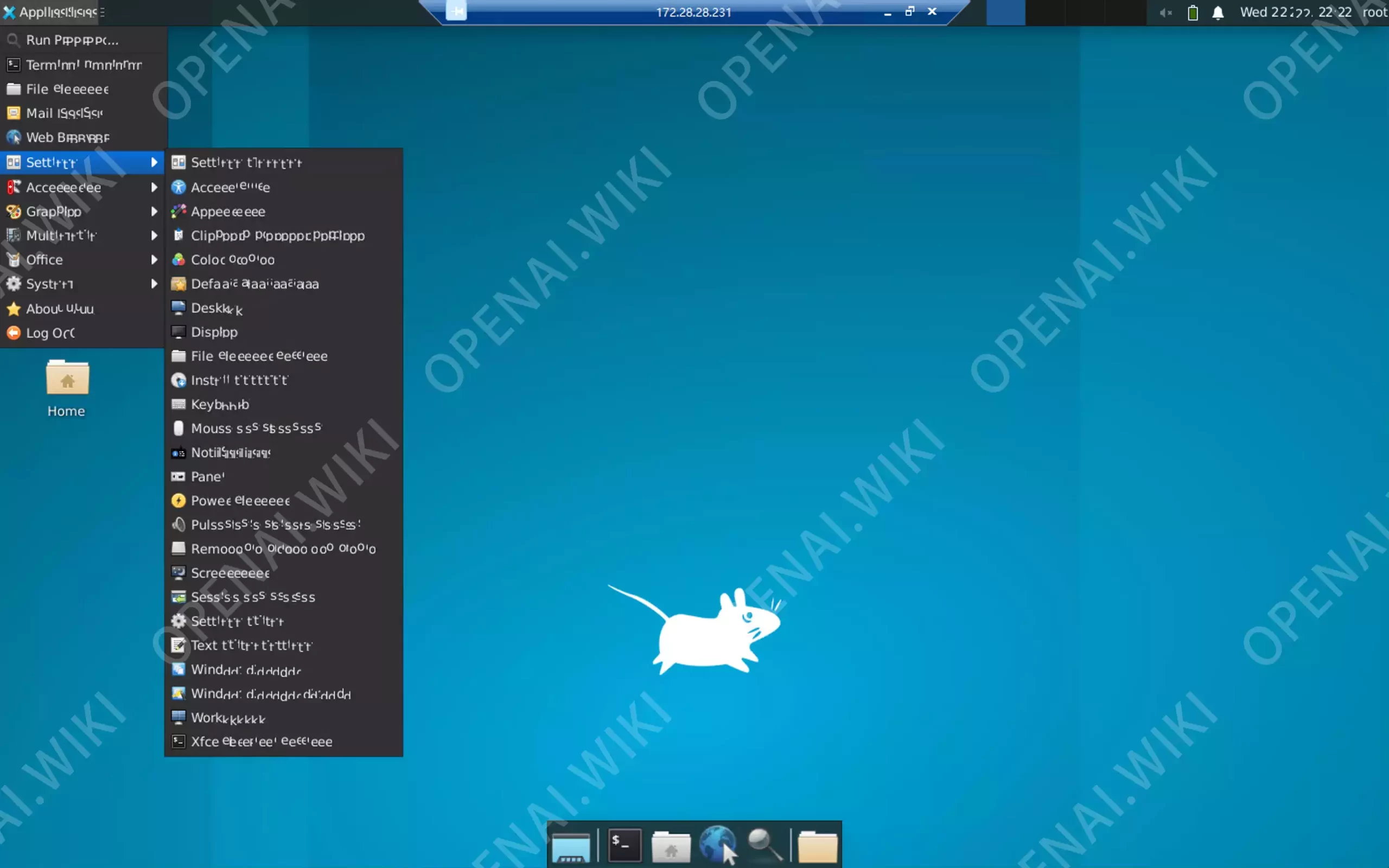This screenshot has height=868, width=1389.
Task: Open the Terminal Emulator
Action: click(x=83, y=64)
